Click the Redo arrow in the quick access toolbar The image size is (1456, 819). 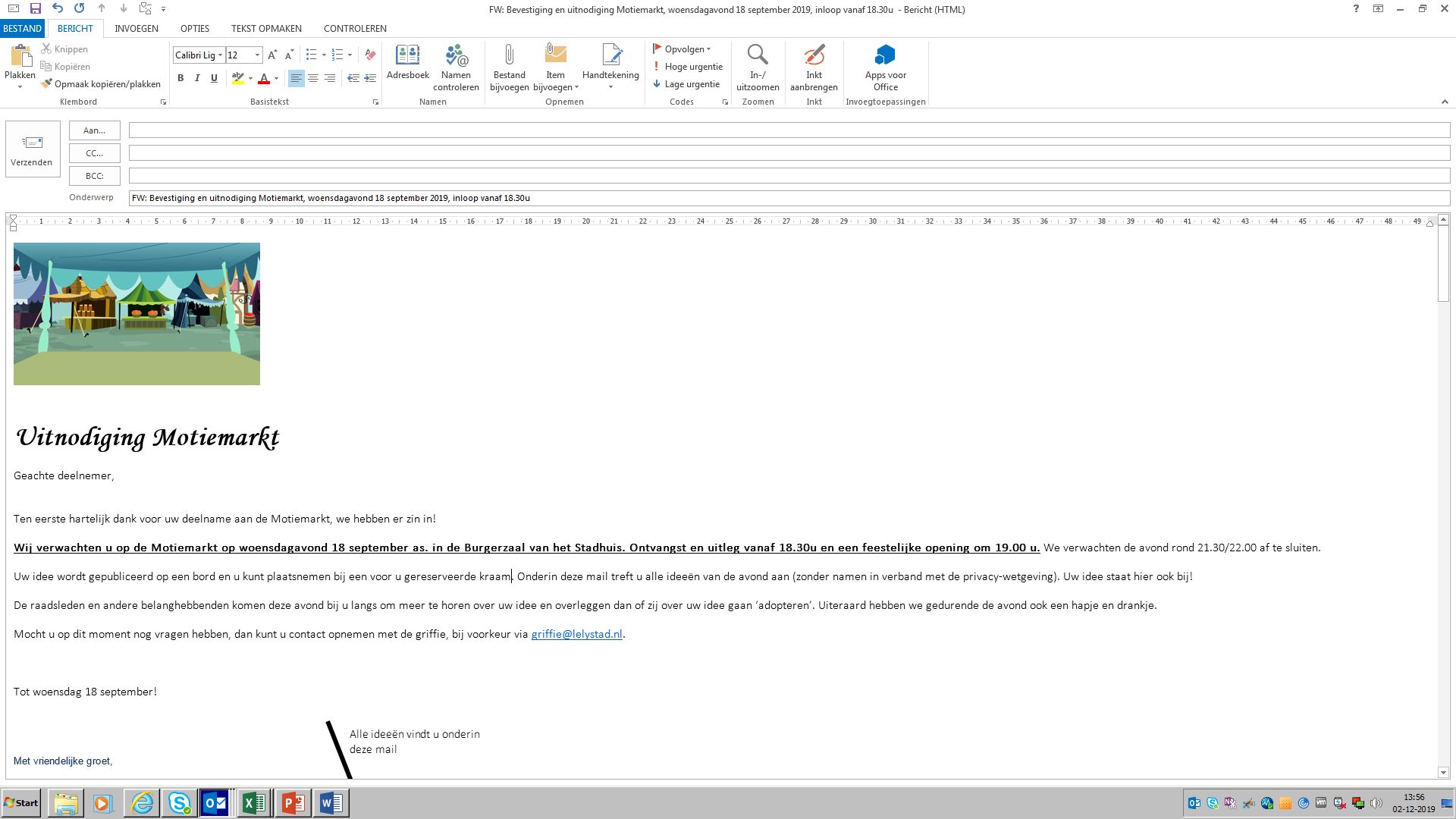tap(80, 8)
